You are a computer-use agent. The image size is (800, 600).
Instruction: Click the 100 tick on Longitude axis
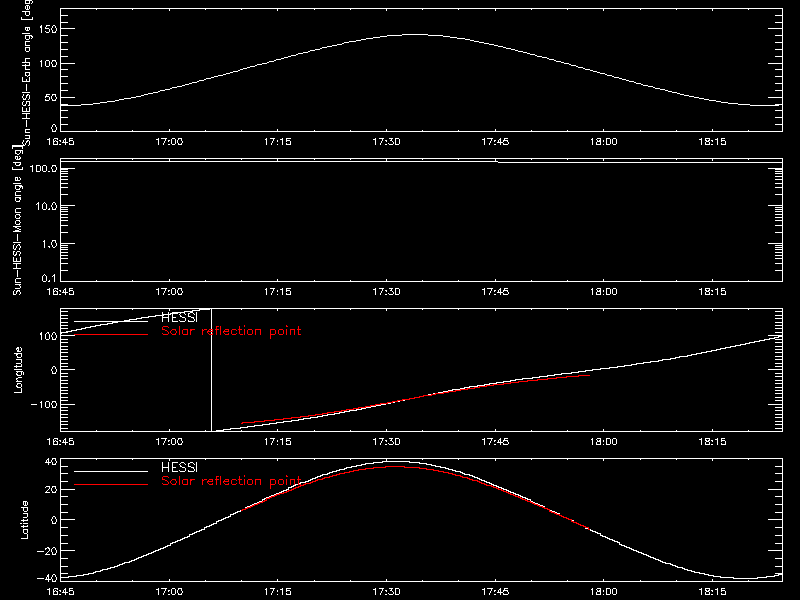point(48,336)
